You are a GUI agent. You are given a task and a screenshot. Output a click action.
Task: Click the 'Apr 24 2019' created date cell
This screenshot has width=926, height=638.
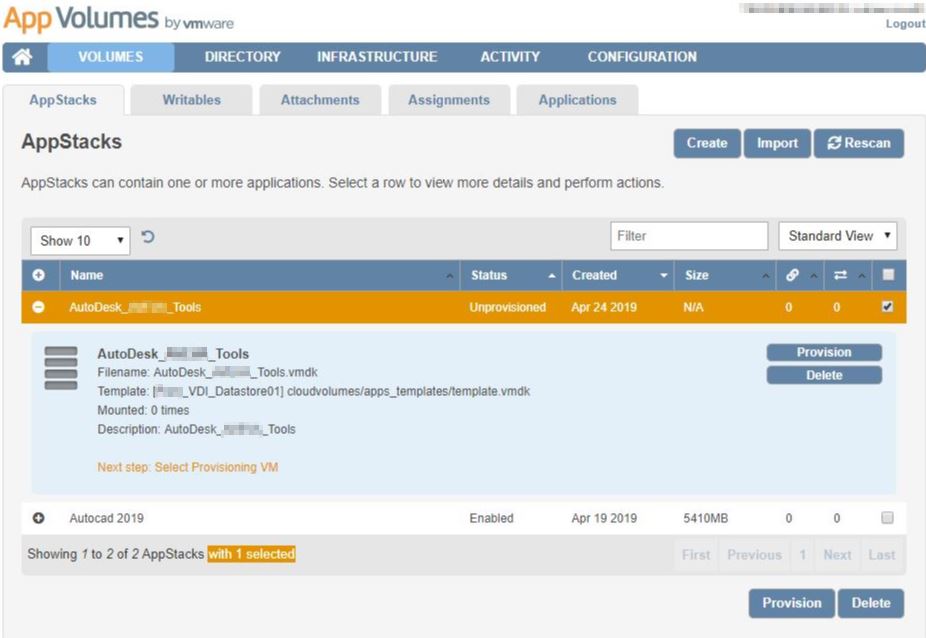(604, 307)
